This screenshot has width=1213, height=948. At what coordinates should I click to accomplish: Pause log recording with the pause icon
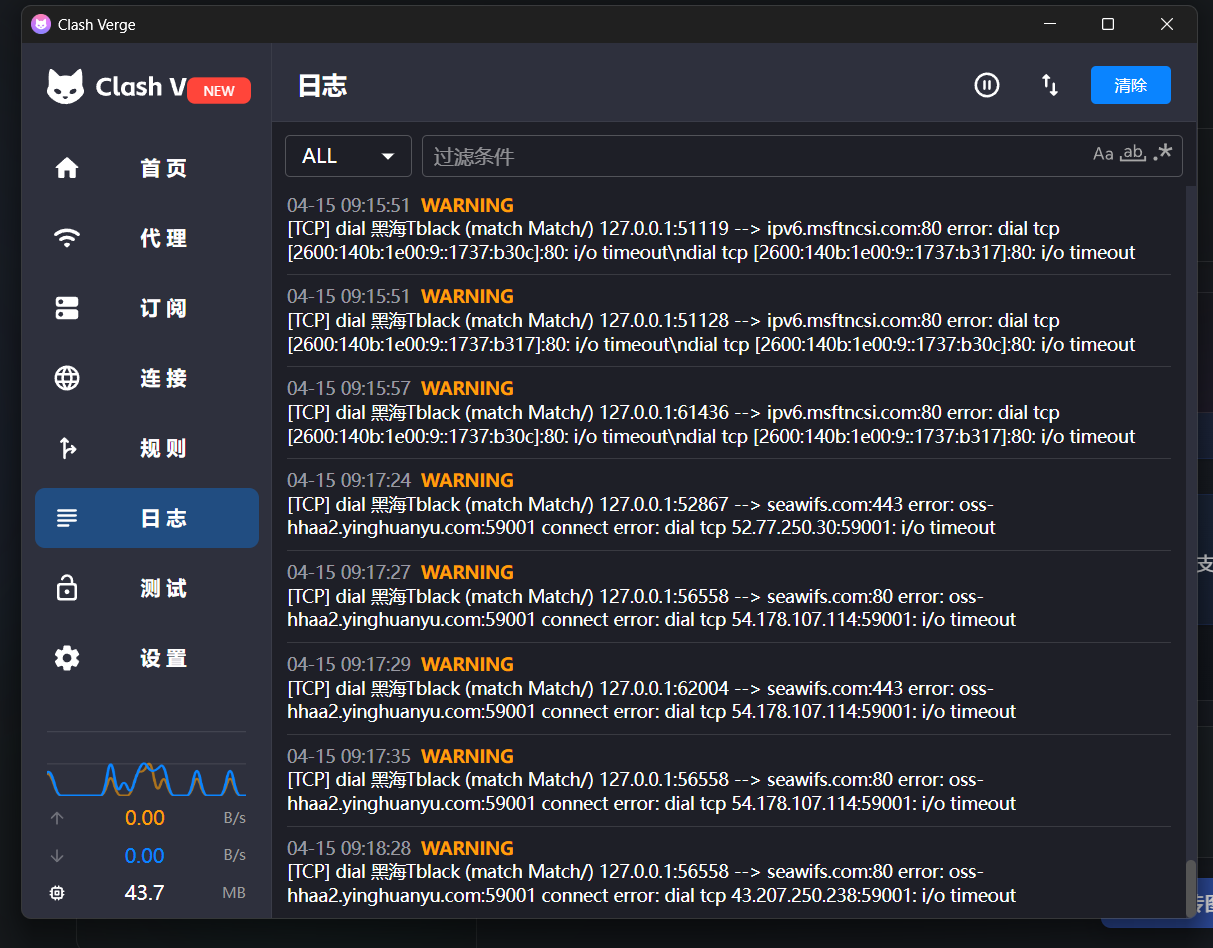click(x=987, y=85)
